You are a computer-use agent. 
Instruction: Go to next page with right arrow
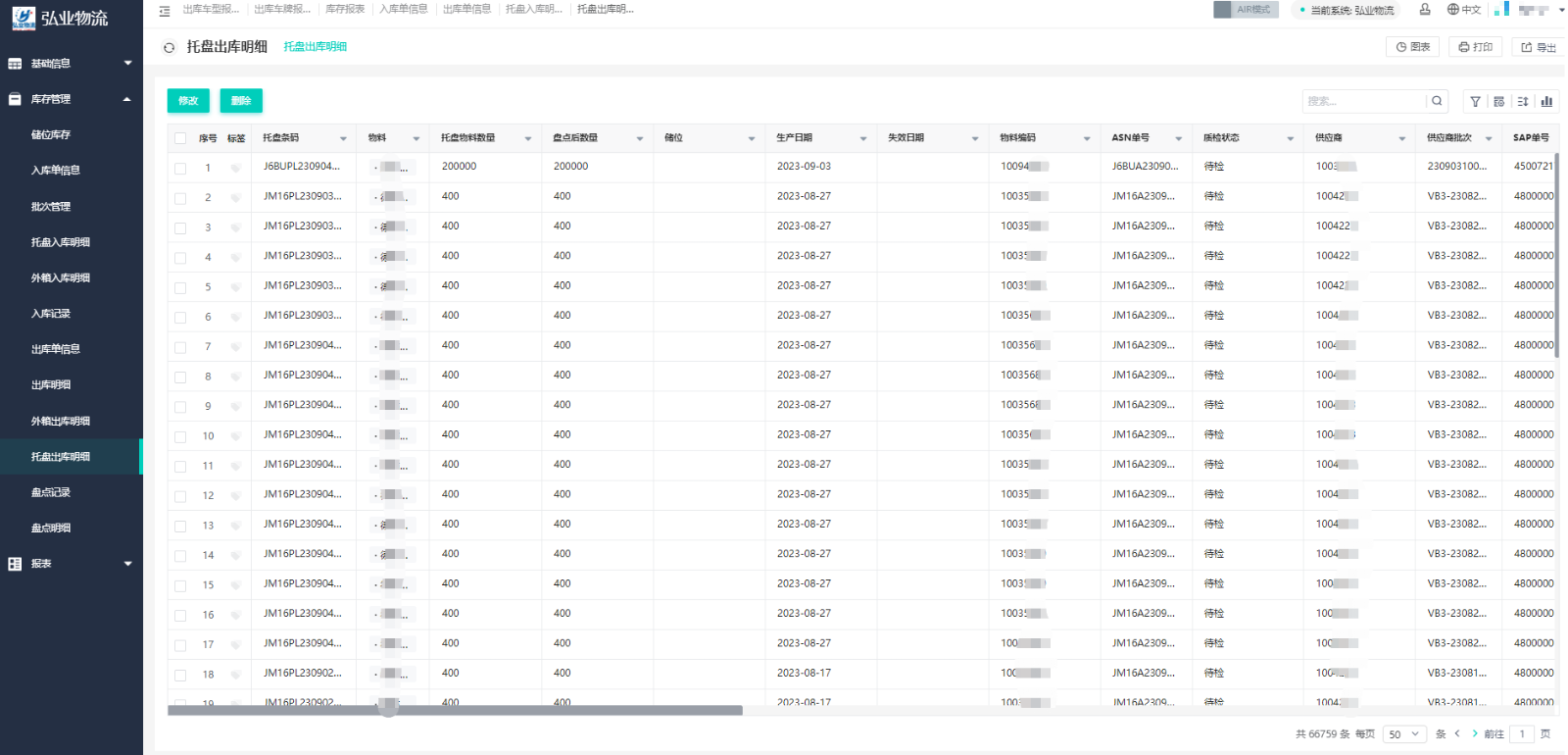coord(1474,733)
